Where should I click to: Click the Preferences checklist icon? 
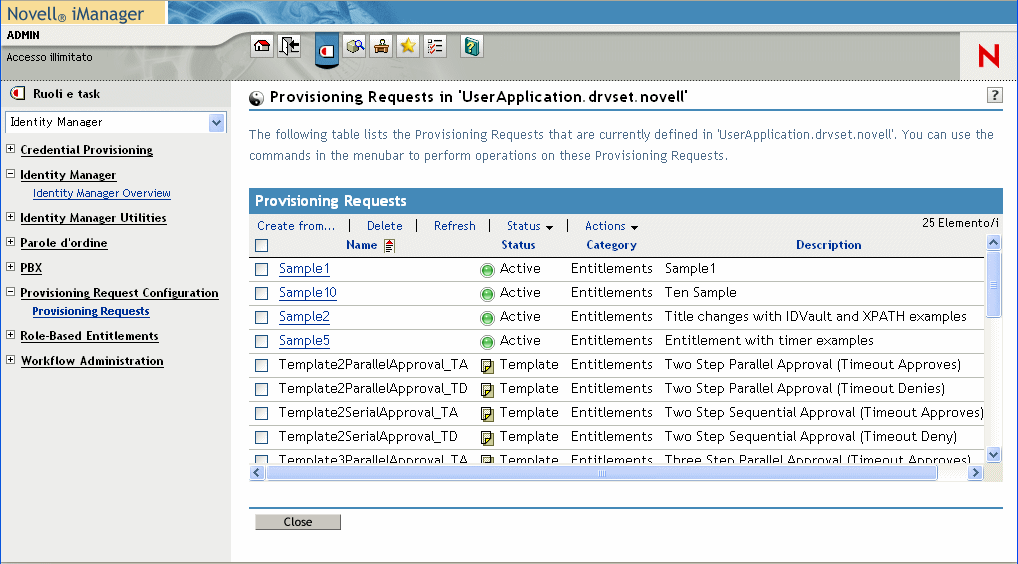pos(435,46)
